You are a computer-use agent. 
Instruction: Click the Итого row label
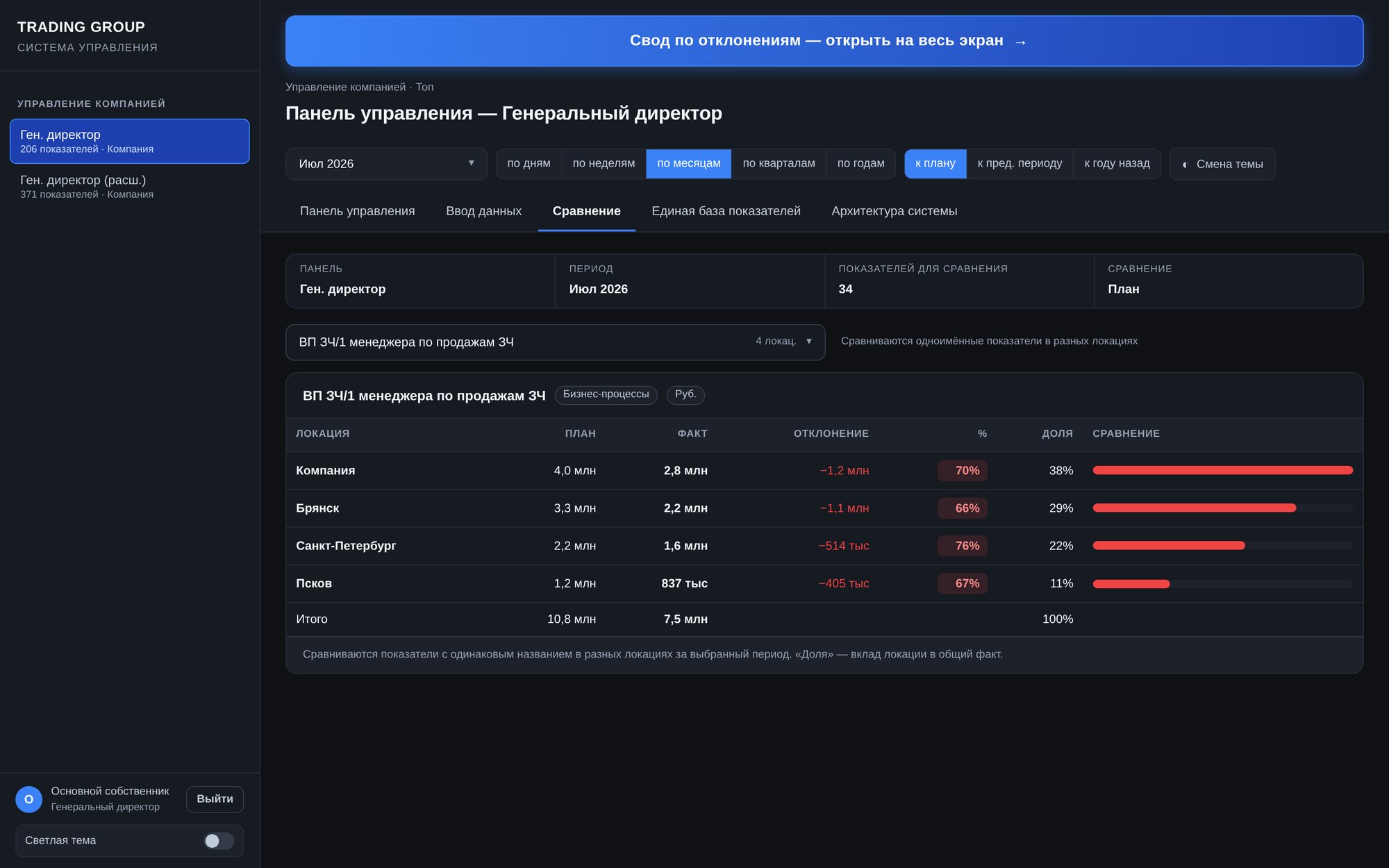click(312, 619)
